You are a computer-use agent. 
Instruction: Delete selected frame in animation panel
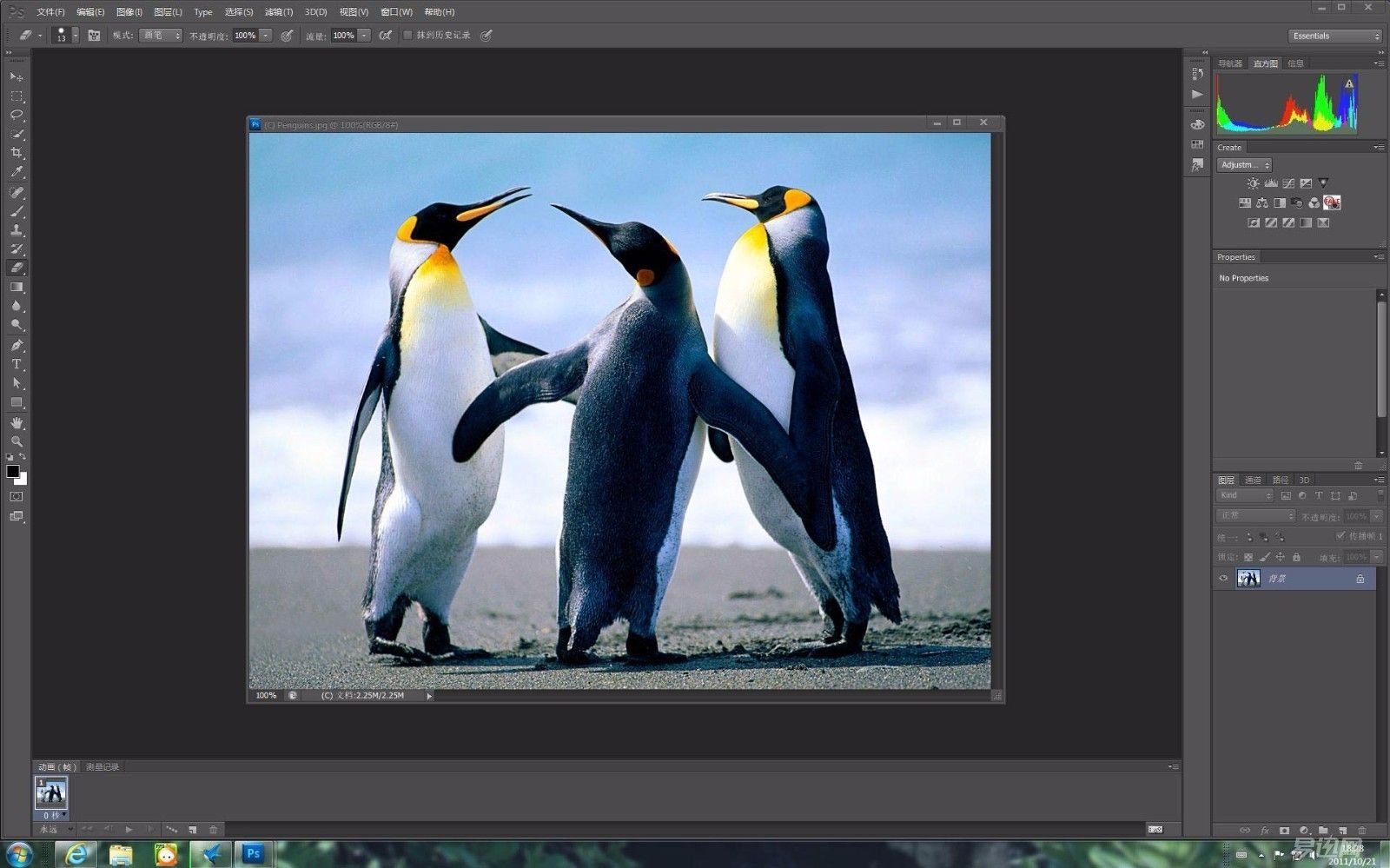[214, 830]
